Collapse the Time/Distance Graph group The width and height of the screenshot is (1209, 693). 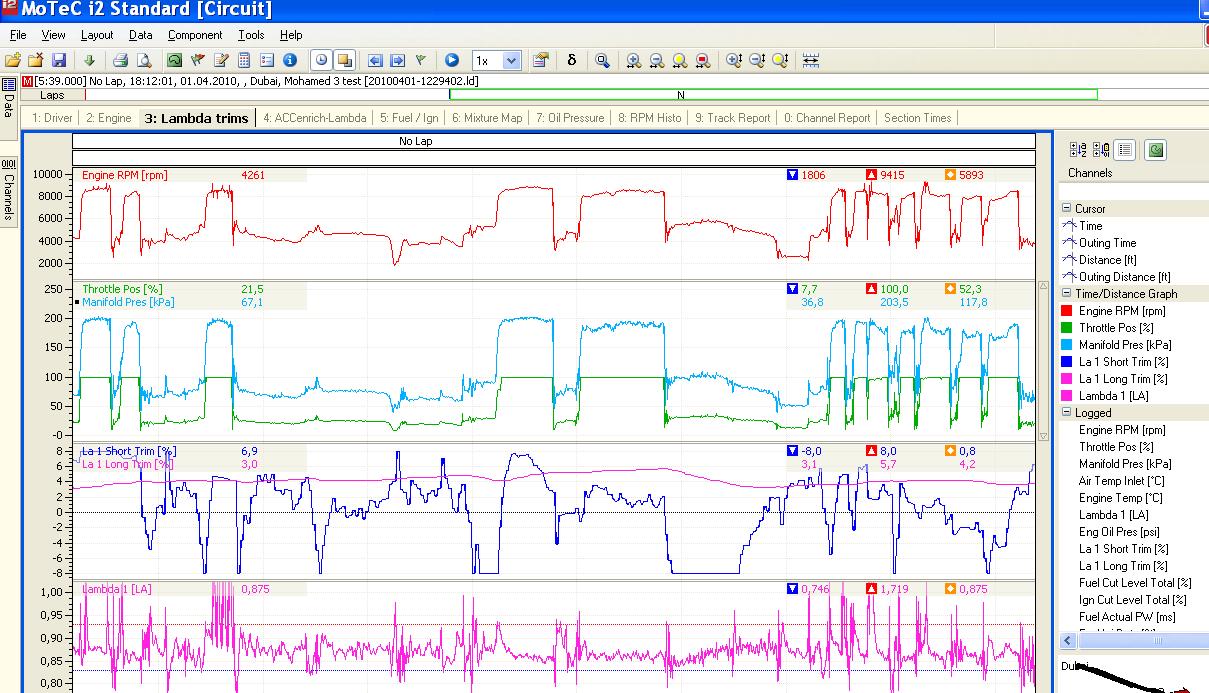click(1066, 294)
